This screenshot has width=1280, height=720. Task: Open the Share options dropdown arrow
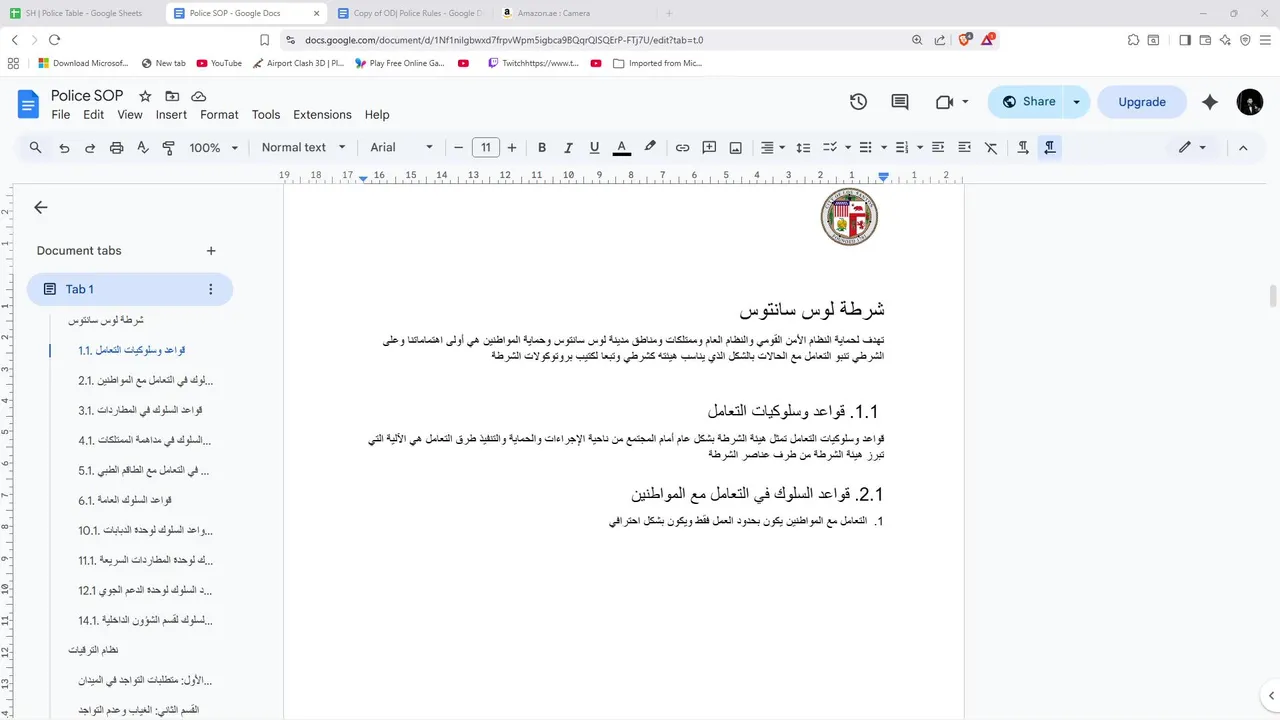point(1076,102)
